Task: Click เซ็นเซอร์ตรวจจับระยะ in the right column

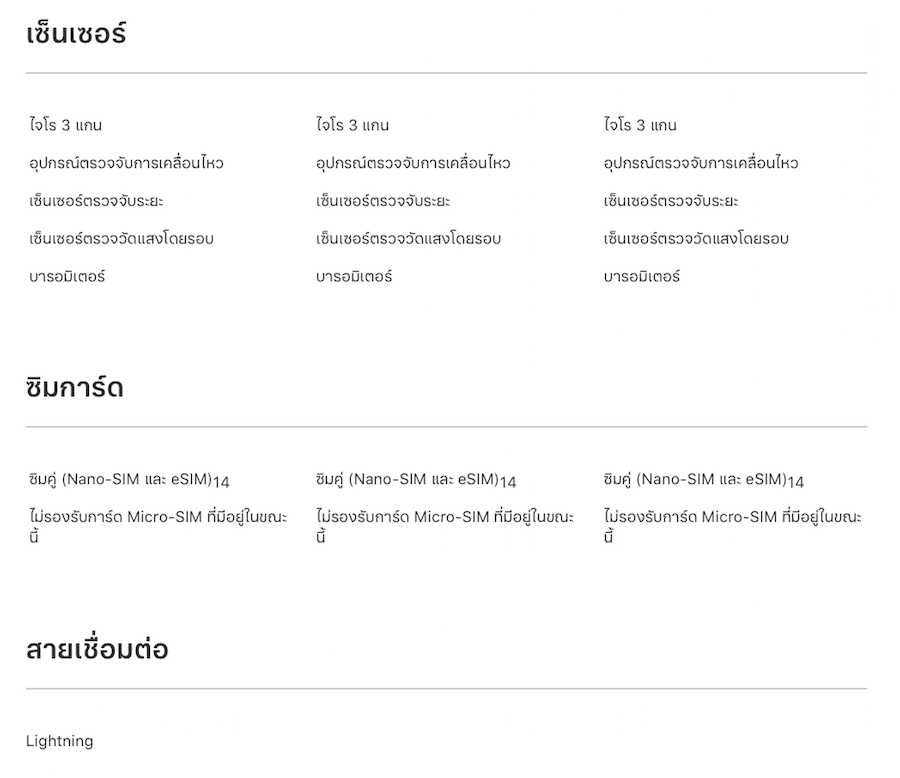Action: click(x=671, y=201)
